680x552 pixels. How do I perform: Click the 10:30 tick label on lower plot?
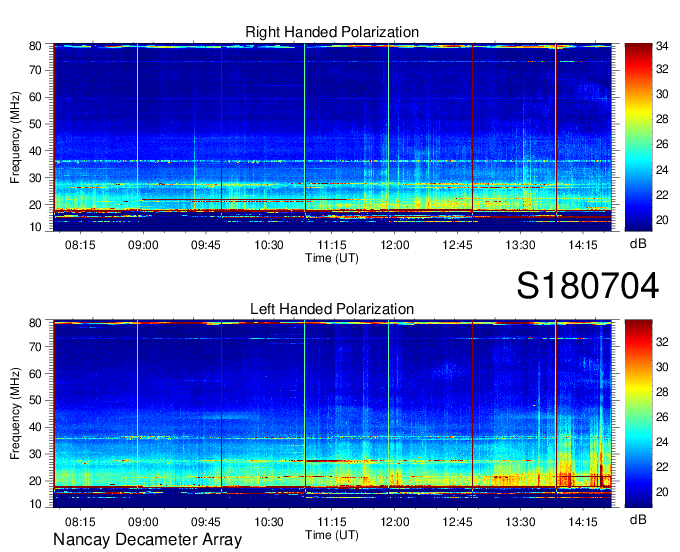pos(269,522)
